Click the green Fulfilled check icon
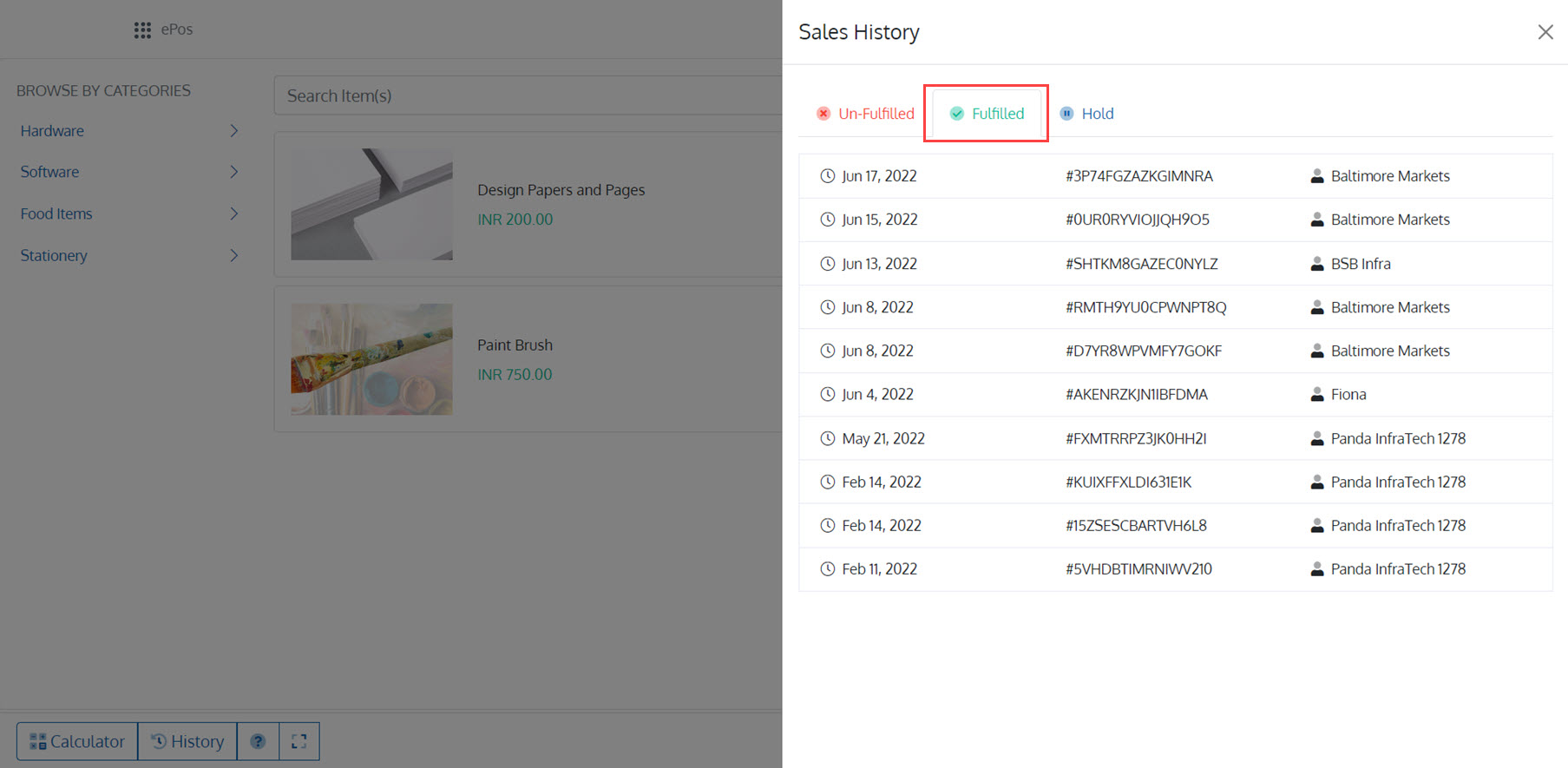The width and height of the screenshot is (1568, 768). (957, 114)
